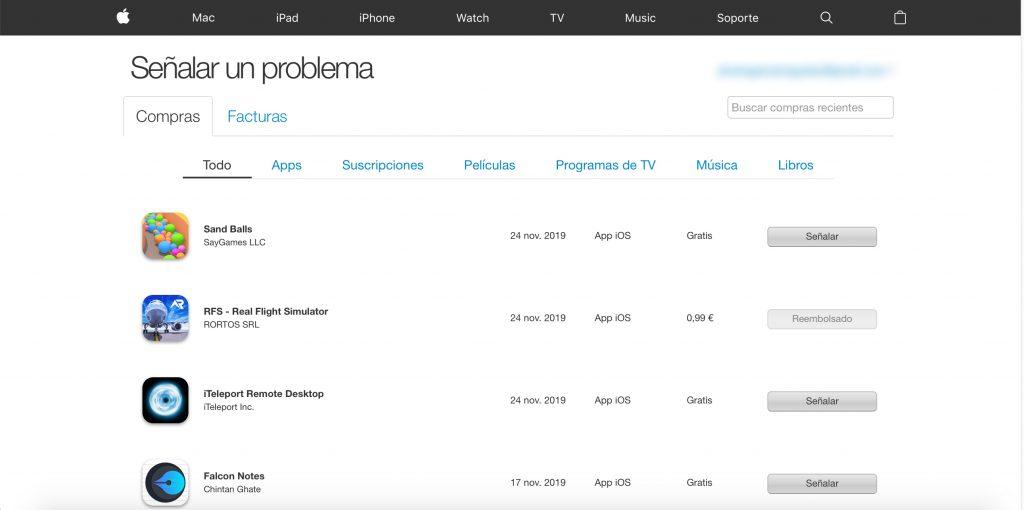Click the 17 nov. 2019 date
Screen dimensions: 1024x510
537,483
